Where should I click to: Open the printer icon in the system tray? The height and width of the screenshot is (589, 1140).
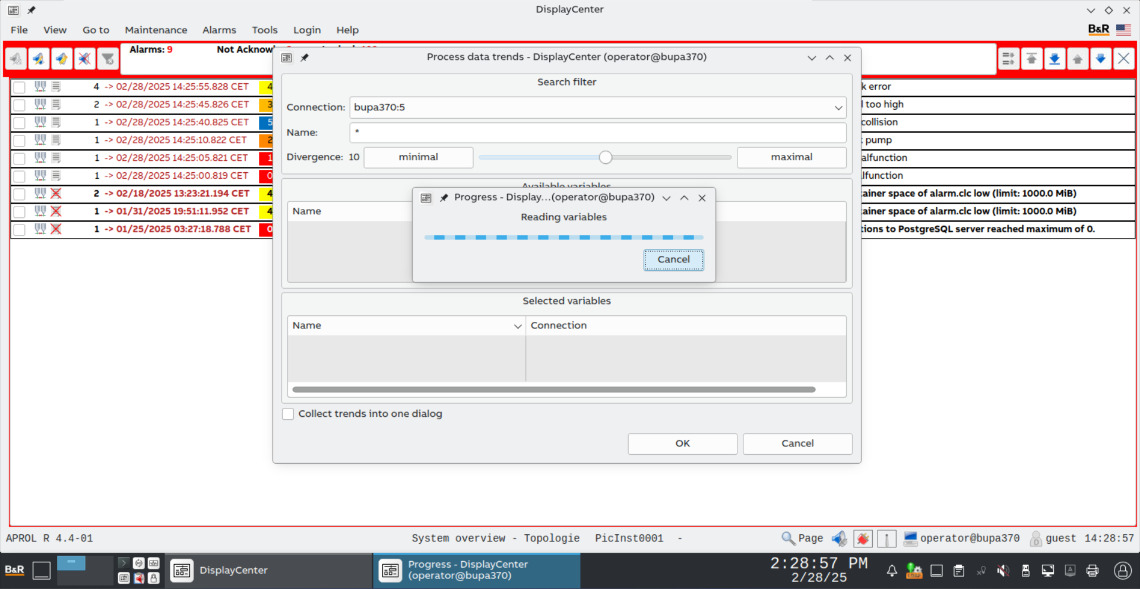point(1092,571)
